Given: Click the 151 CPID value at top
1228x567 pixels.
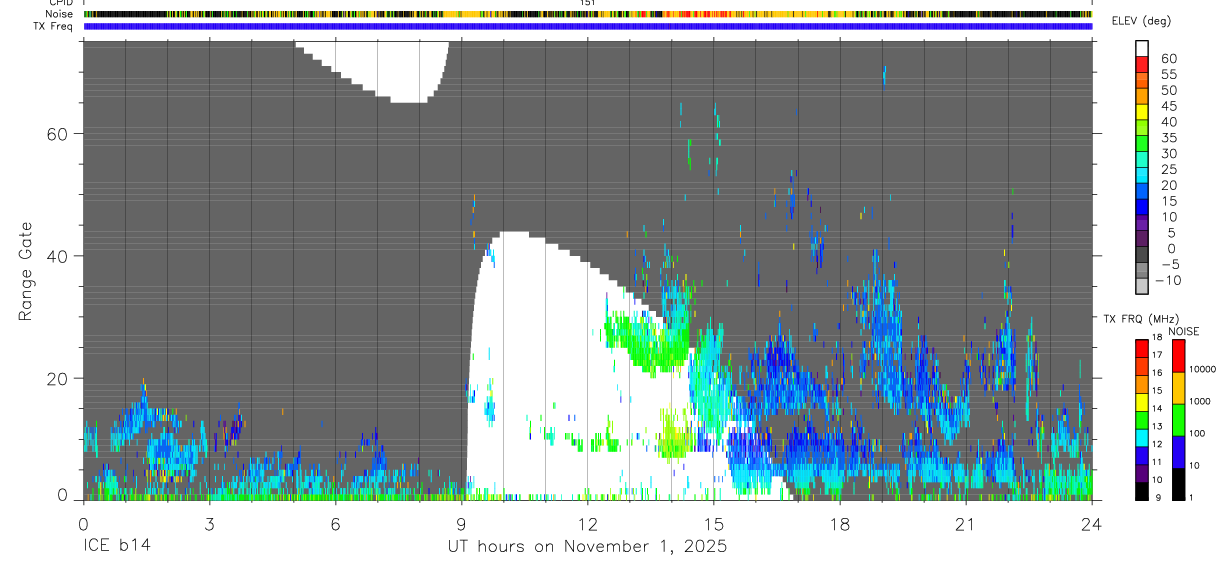Looking at the screenshot, I should point(587,3).
